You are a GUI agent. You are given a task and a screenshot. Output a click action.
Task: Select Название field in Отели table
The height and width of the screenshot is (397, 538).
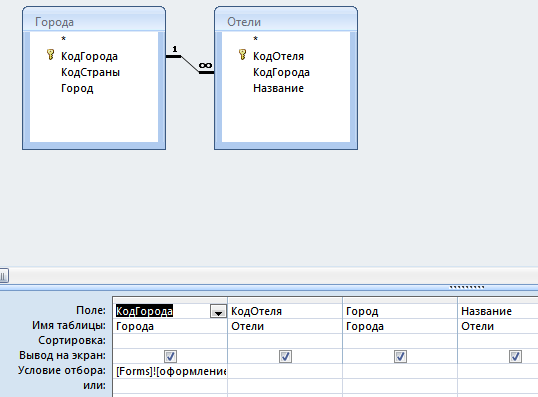(x=278, y=89)
